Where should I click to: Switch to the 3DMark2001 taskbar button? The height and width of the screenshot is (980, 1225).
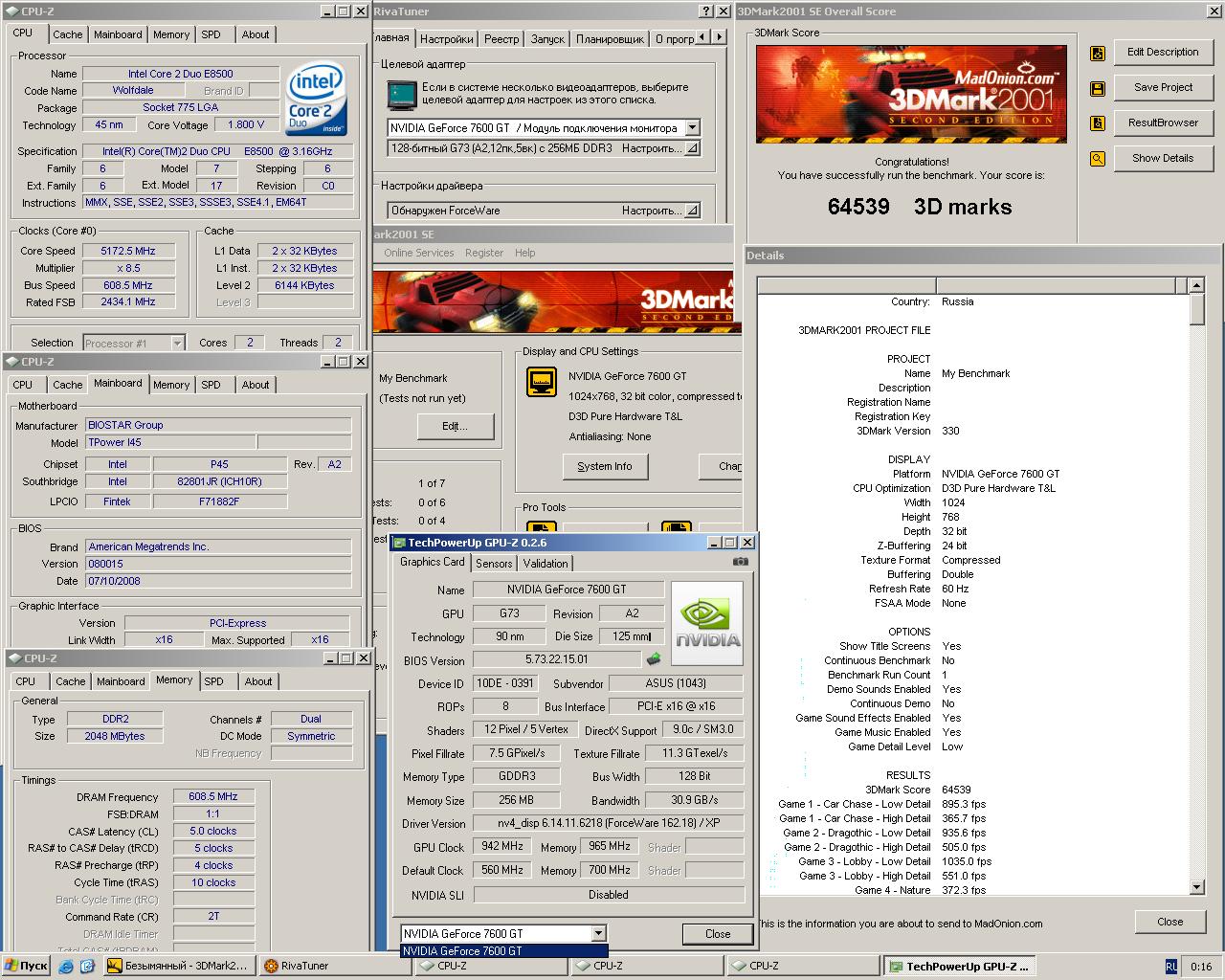180,966
